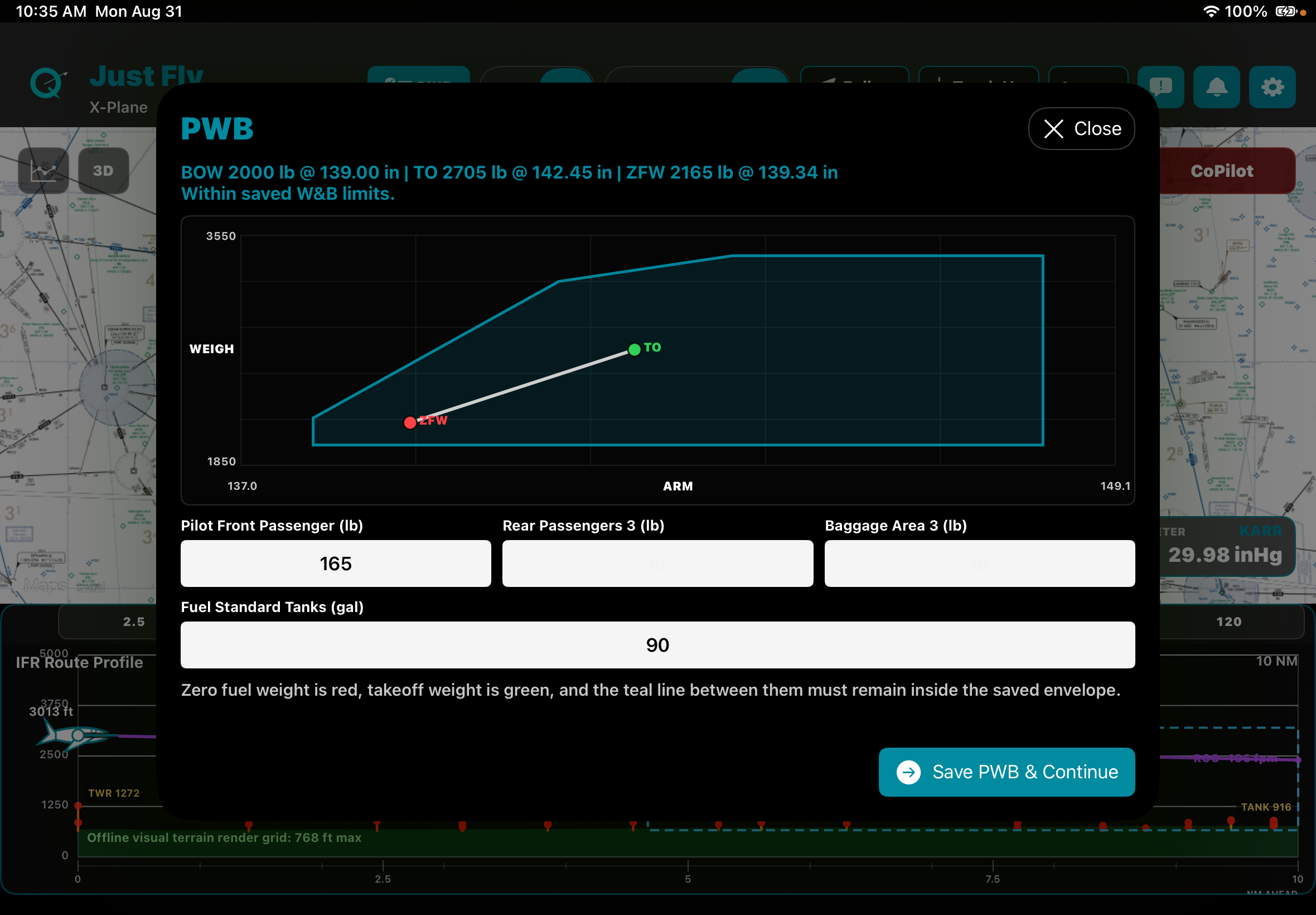Click the battery status icon
The height and width of the screenshot is (915, 1316).
click(x=1286, y=12)
